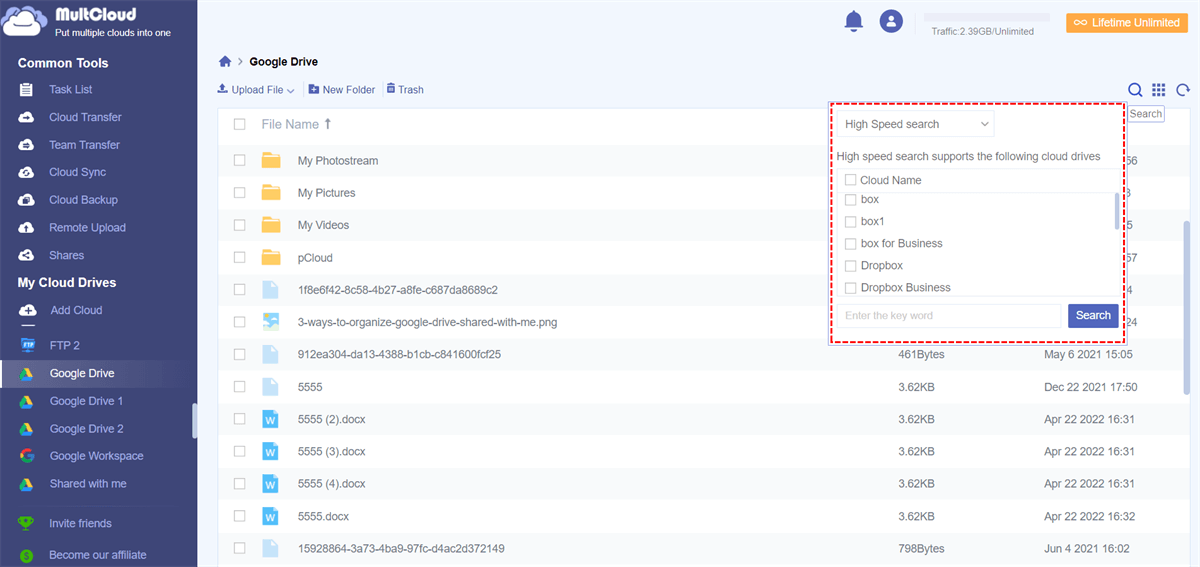Select file 912ea304-da13-4388-b1cb-c841600fcf25

click(399, 354)
